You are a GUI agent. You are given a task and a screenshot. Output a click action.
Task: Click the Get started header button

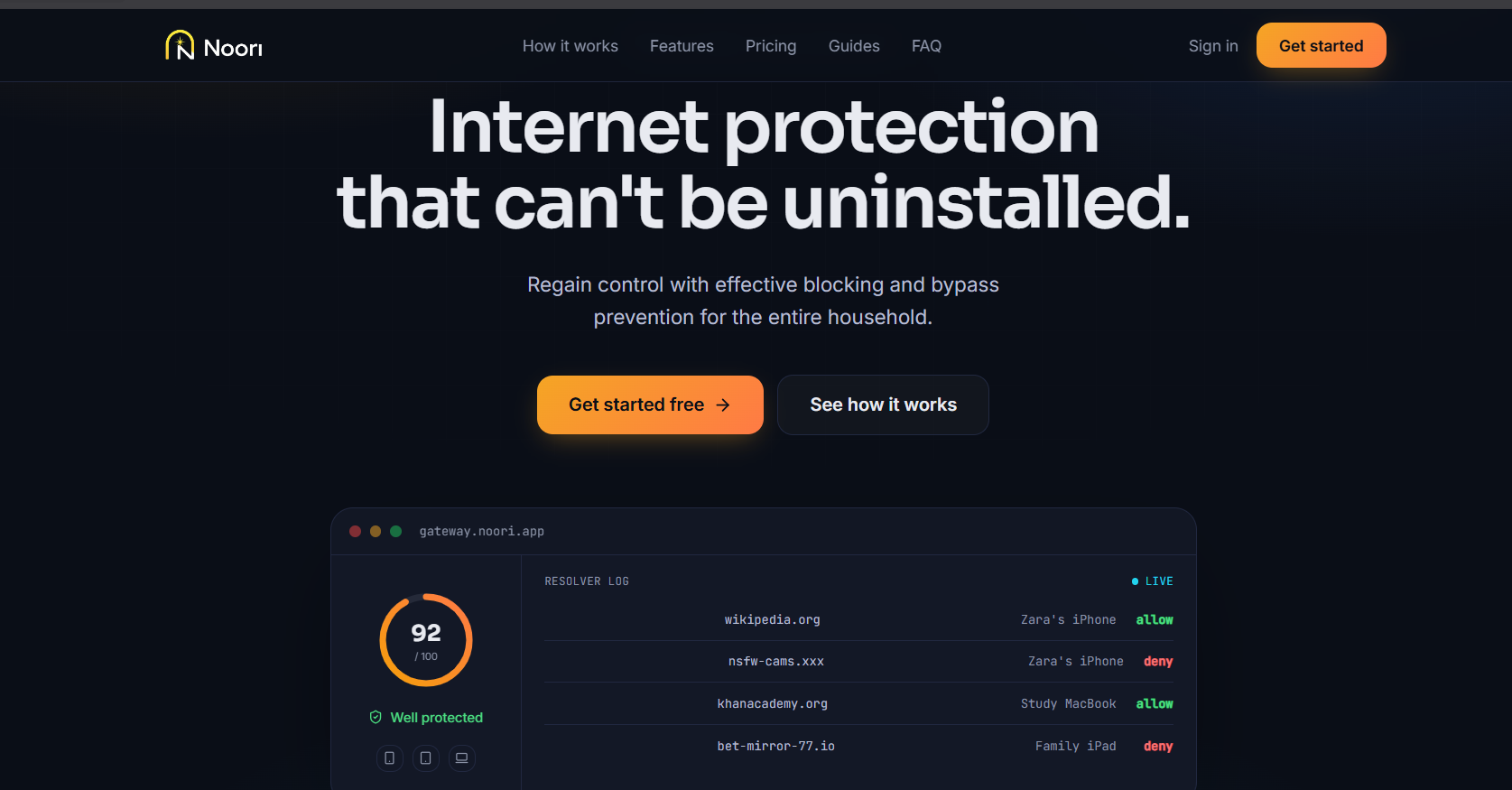tap(1322, 45)
